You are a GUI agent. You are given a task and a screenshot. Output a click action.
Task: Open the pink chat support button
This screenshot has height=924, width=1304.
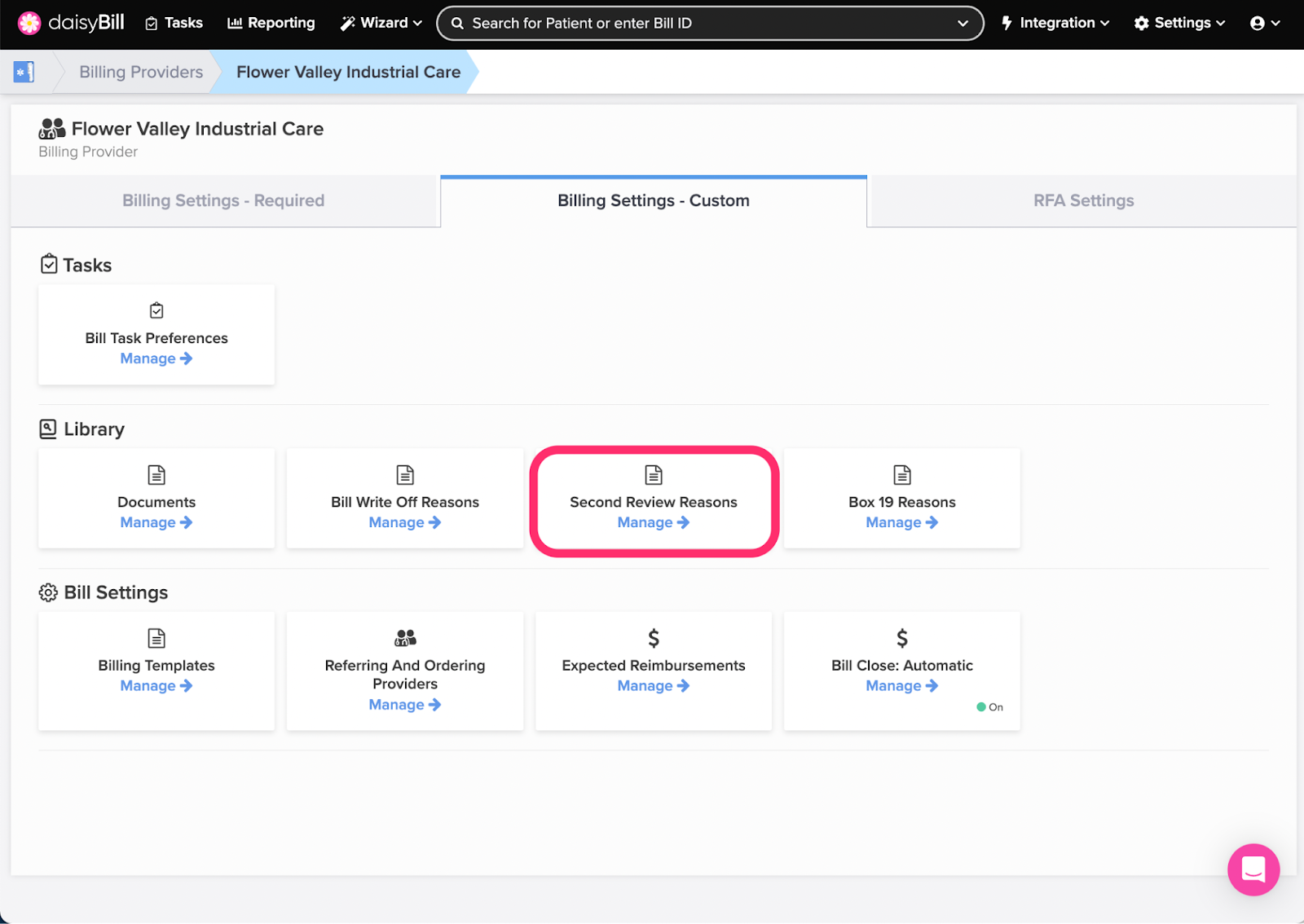(1253, 869)
